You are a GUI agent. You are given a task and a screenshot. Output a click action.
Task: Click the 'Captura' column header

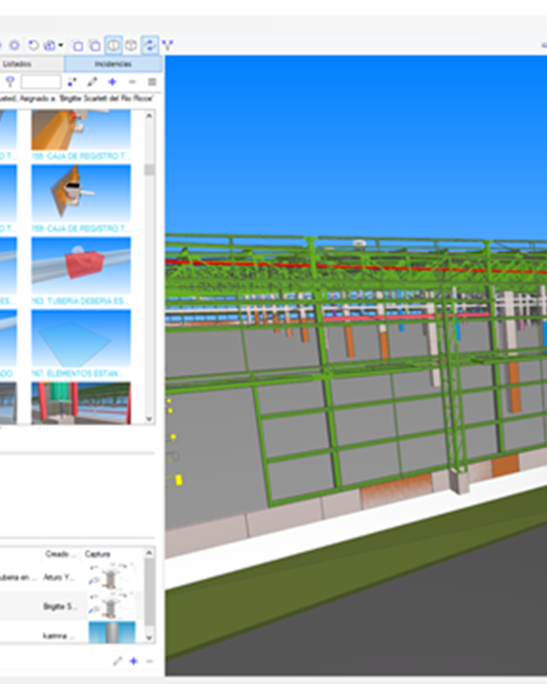click(x=98, y=554)
